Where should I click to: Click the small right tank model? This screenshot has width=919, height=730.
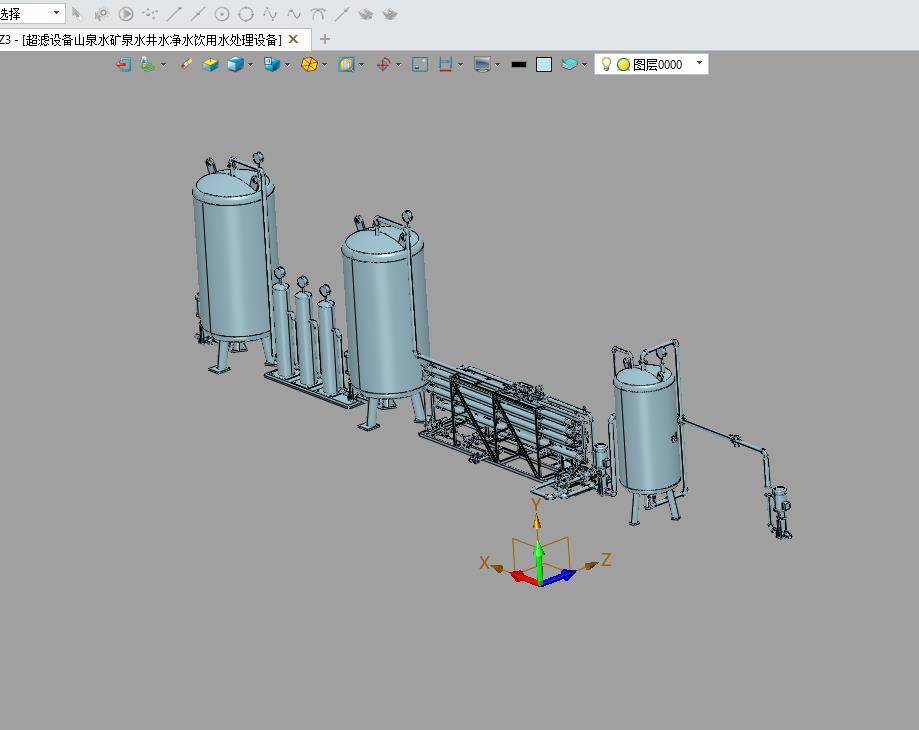click(649, 431)
